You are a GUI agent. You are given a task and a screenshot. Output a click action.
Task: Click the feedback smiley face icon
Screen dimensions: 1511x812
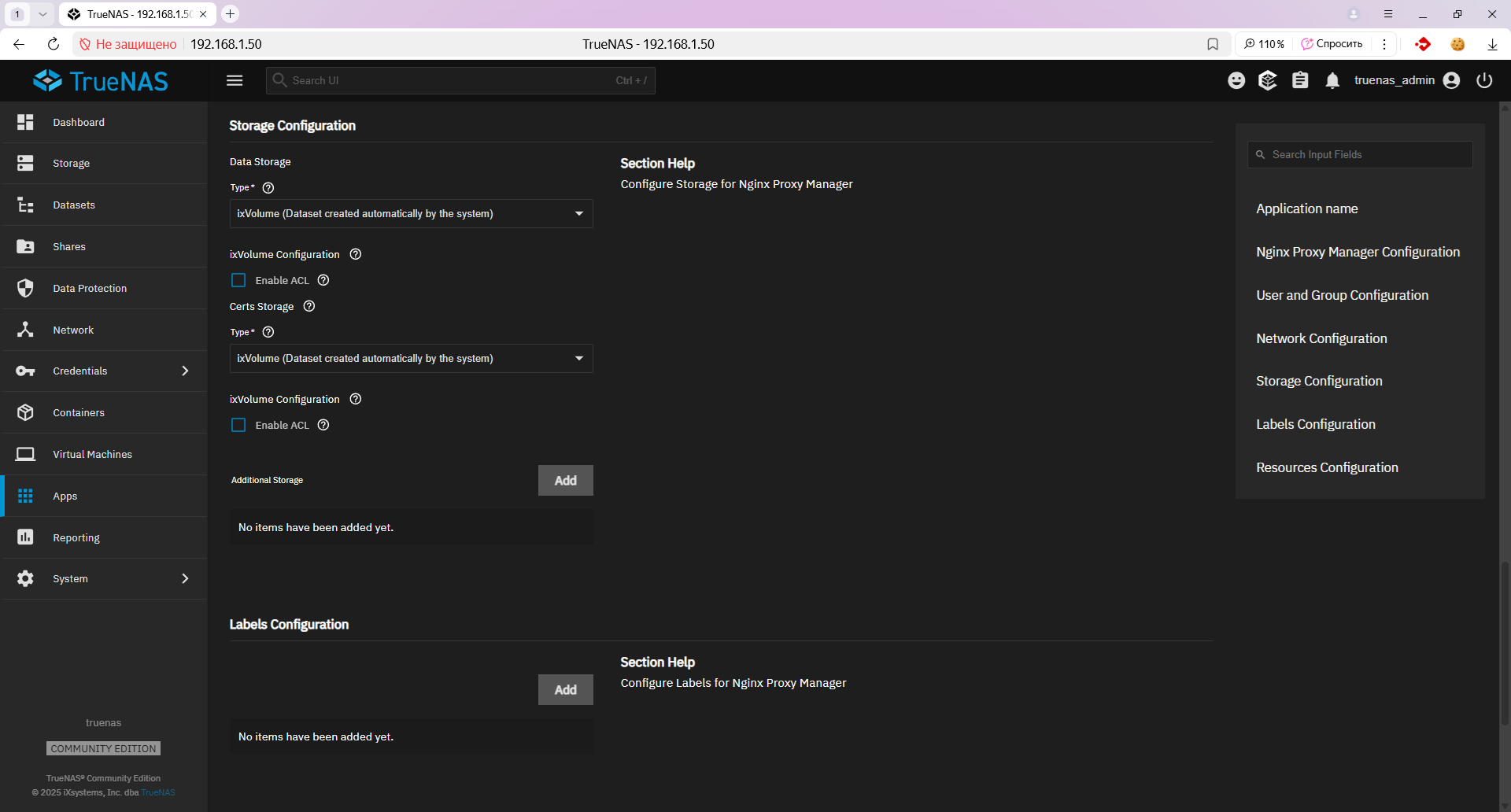[x=1236, y=80]
